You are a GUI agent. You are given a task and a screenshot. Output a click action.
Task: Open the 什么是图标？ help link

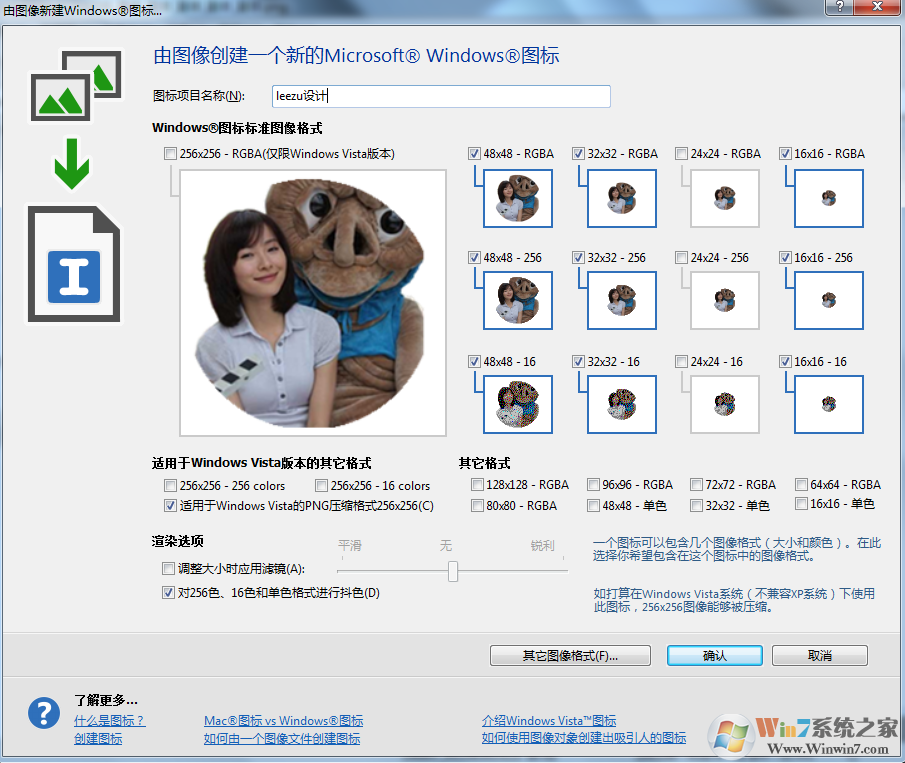110,721
